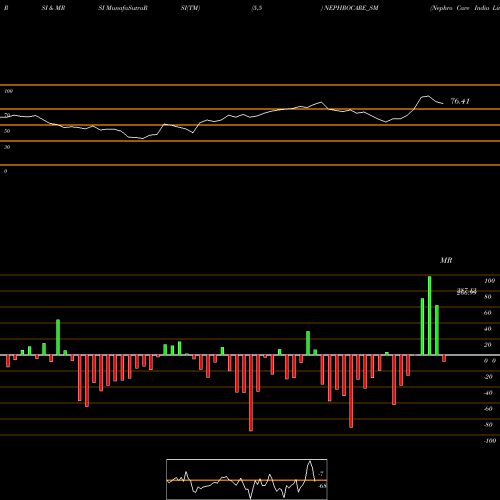Click the MR axis label -60
500x500 pixels.
point(488,409)
